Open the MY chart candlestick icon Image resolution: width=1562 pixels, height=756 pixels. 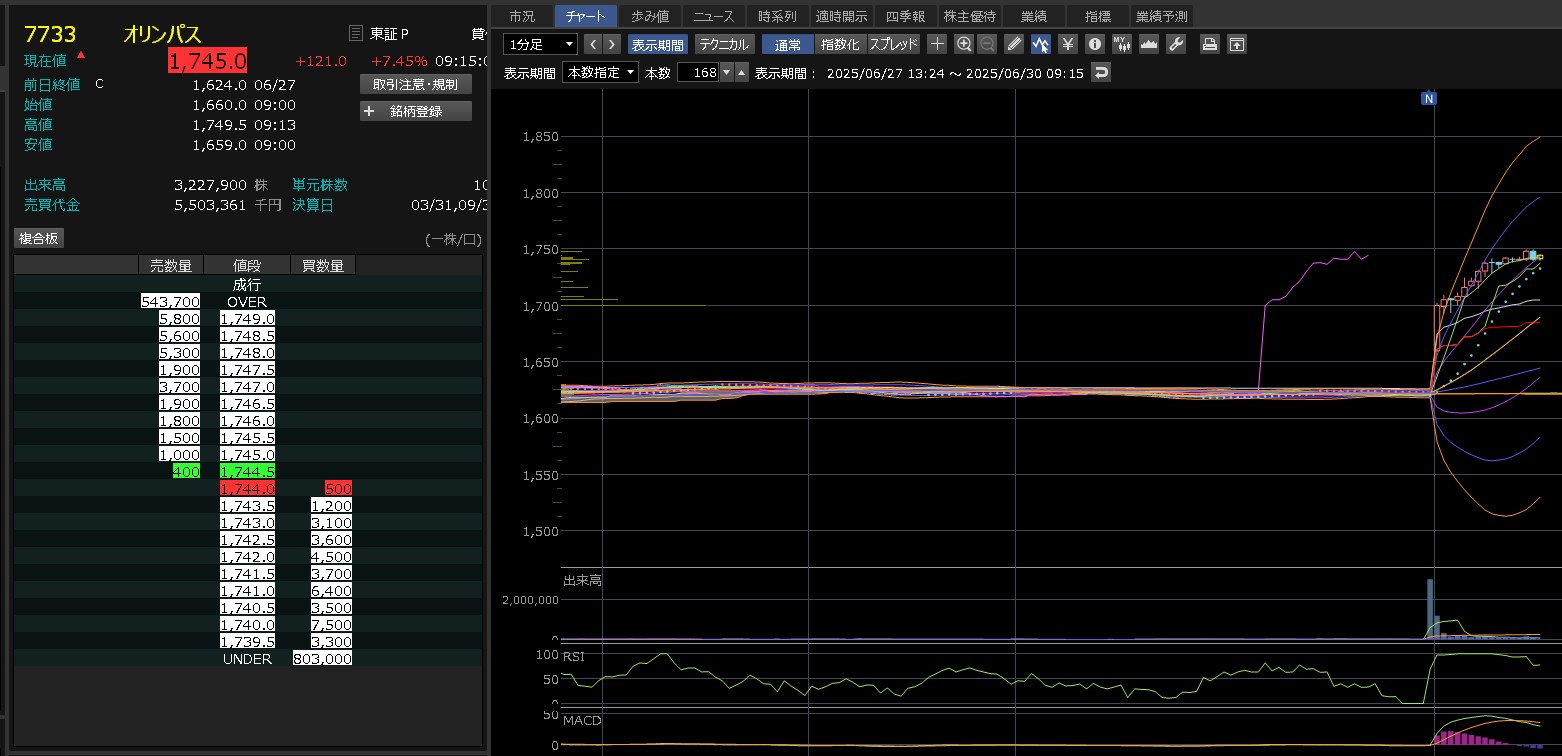(x=1122, y=44)
